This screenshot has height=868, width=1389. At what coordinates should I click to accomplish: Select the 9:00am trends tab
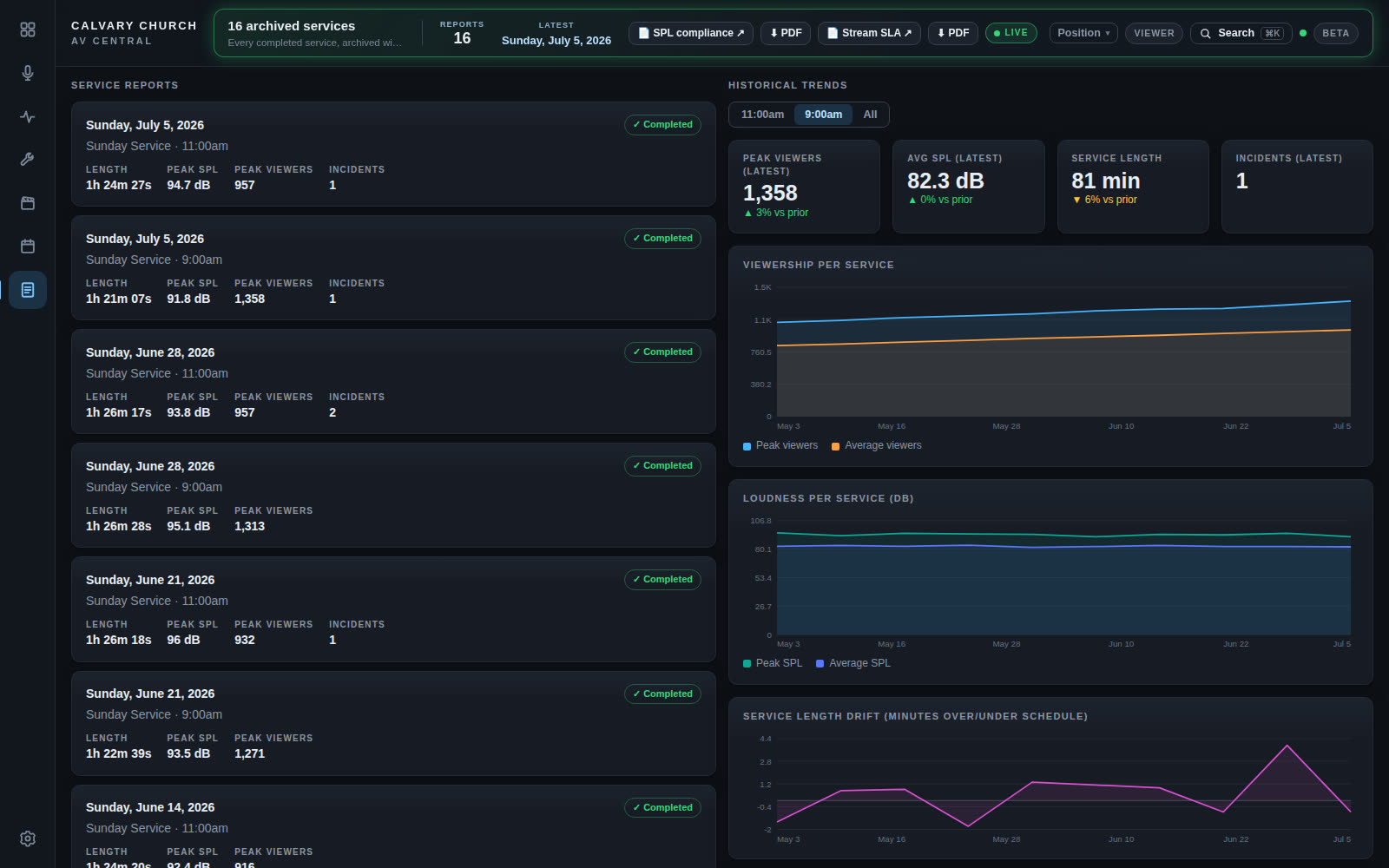point(823,115)
